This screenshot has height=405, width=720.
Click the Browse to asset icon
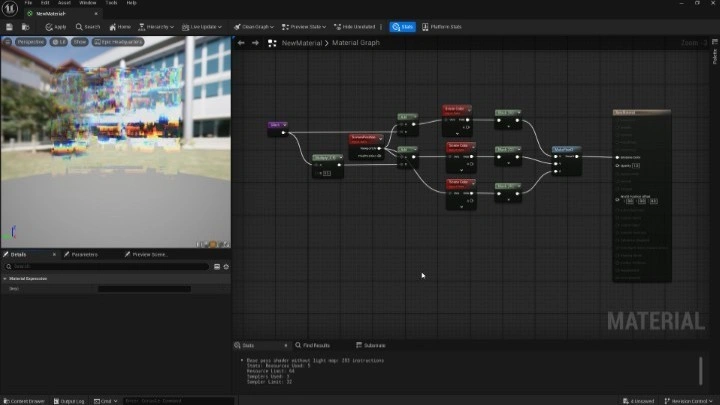click(x=23, y=27)
